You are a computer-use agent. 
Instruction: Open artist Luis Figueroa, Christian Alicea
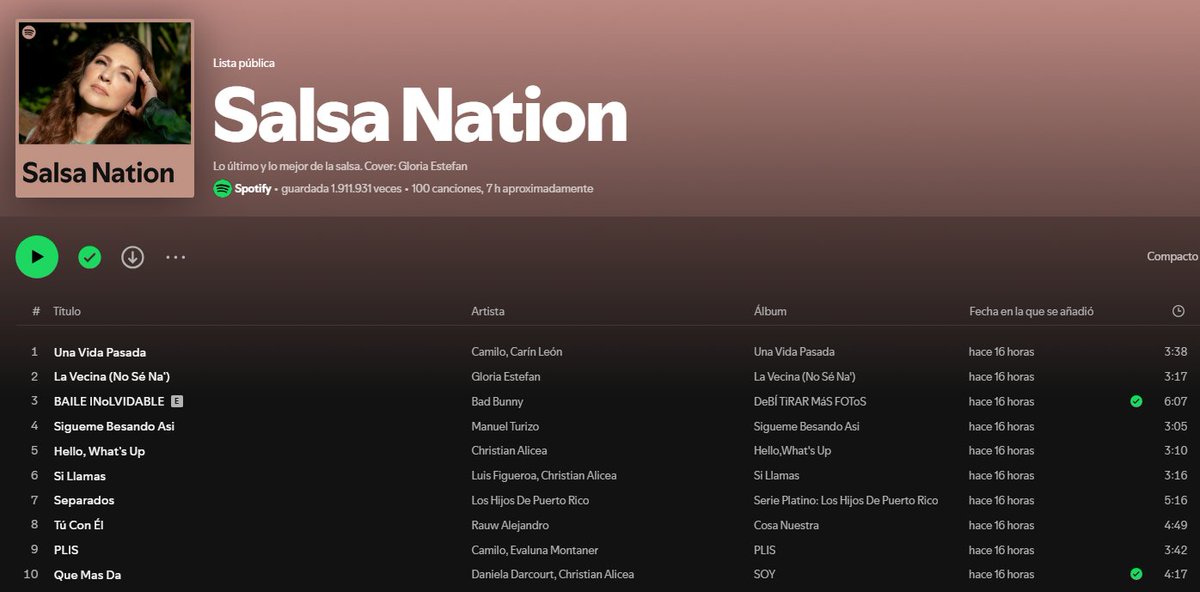(544, 476)
